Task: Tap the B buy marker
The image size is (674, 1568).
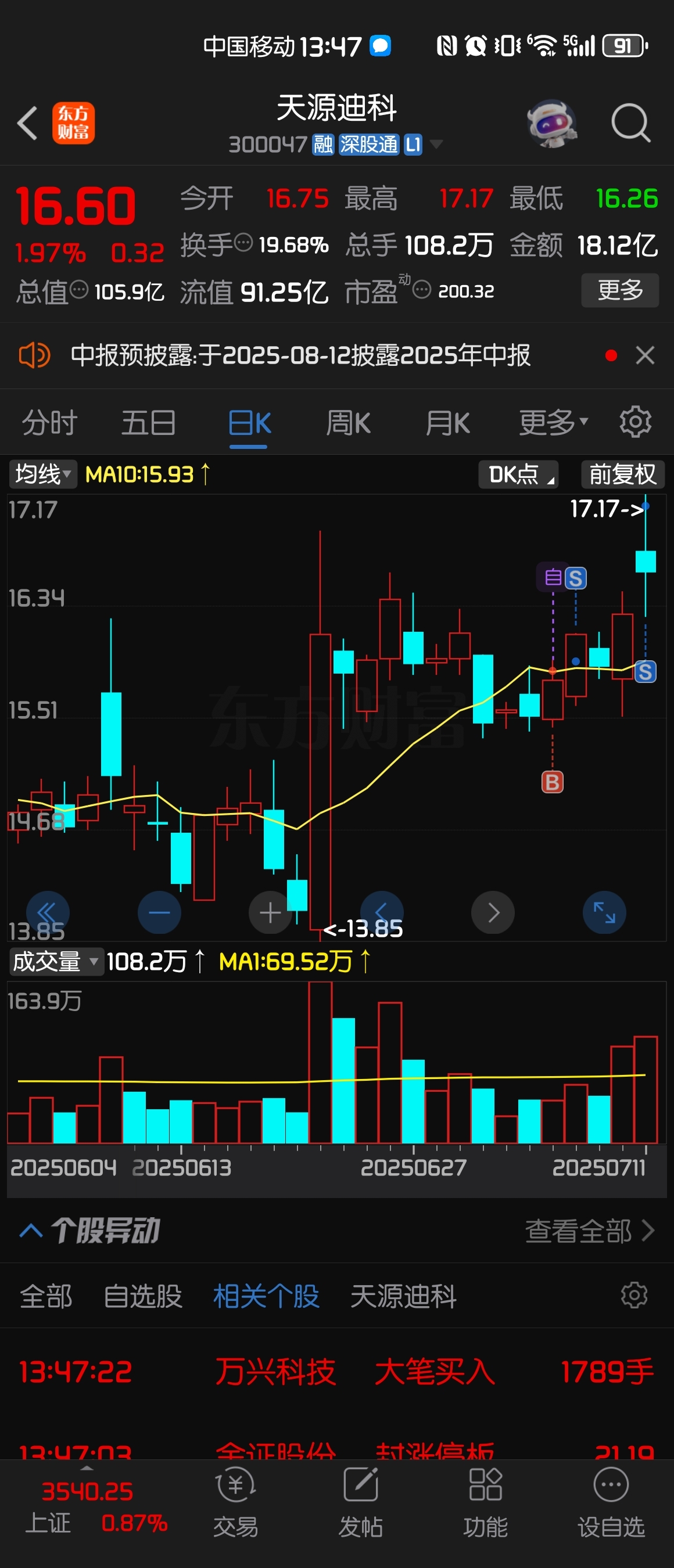Action: point(552,782)
